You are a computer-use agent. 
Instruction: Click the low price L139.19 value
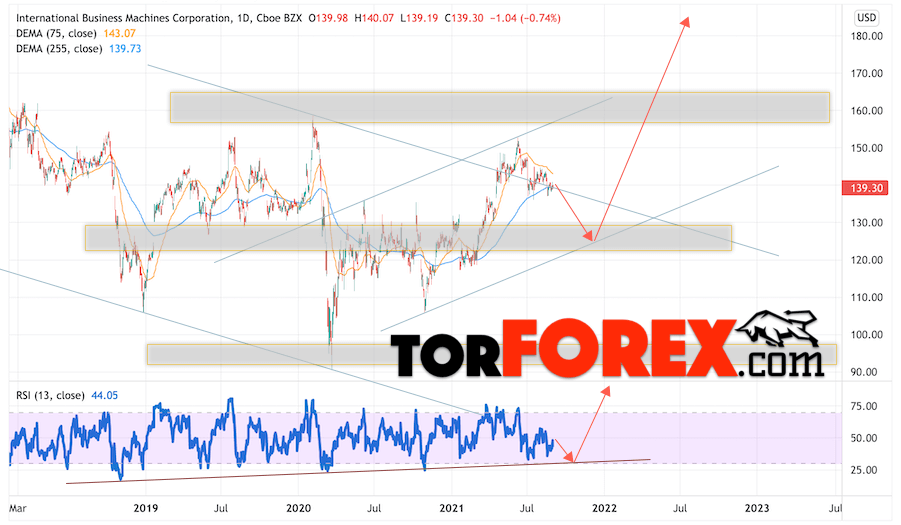tap(419, 18)
